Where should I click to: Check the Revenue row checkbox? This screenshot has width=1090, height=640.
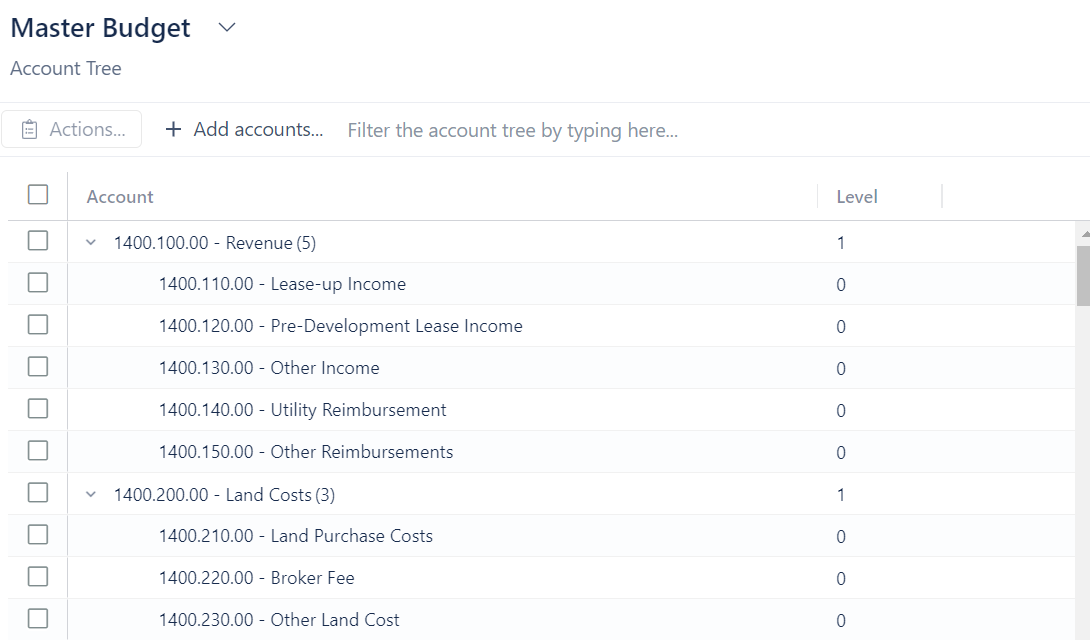pos(38,241)
